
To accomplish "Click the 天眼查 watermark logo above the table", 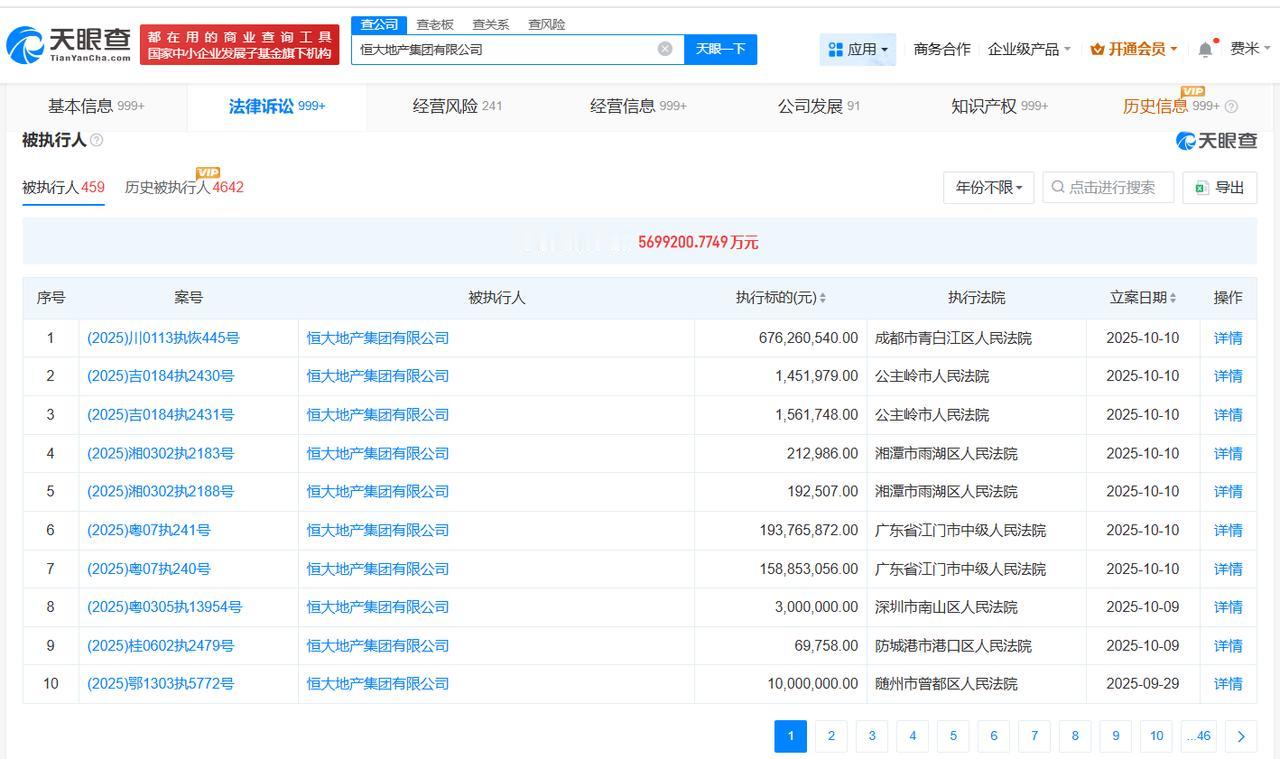I will coord(1218,141).
